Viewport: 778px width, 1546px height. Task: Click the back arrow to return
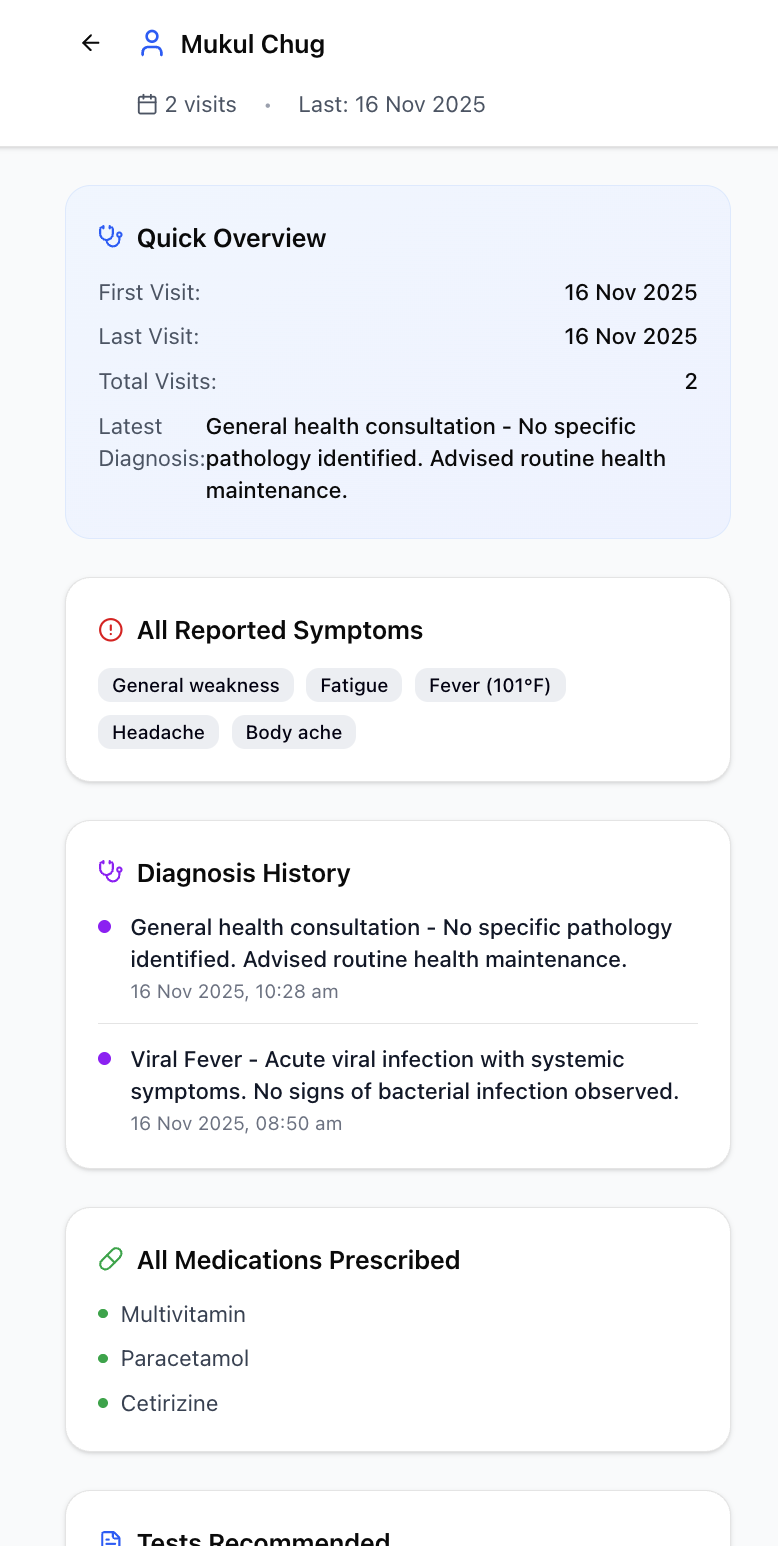[x=89, y=43]
